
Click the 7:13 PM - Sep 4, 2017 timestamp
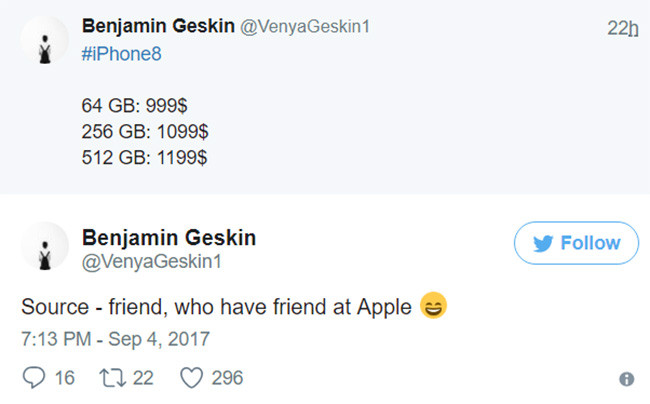[x=115, y=339]
